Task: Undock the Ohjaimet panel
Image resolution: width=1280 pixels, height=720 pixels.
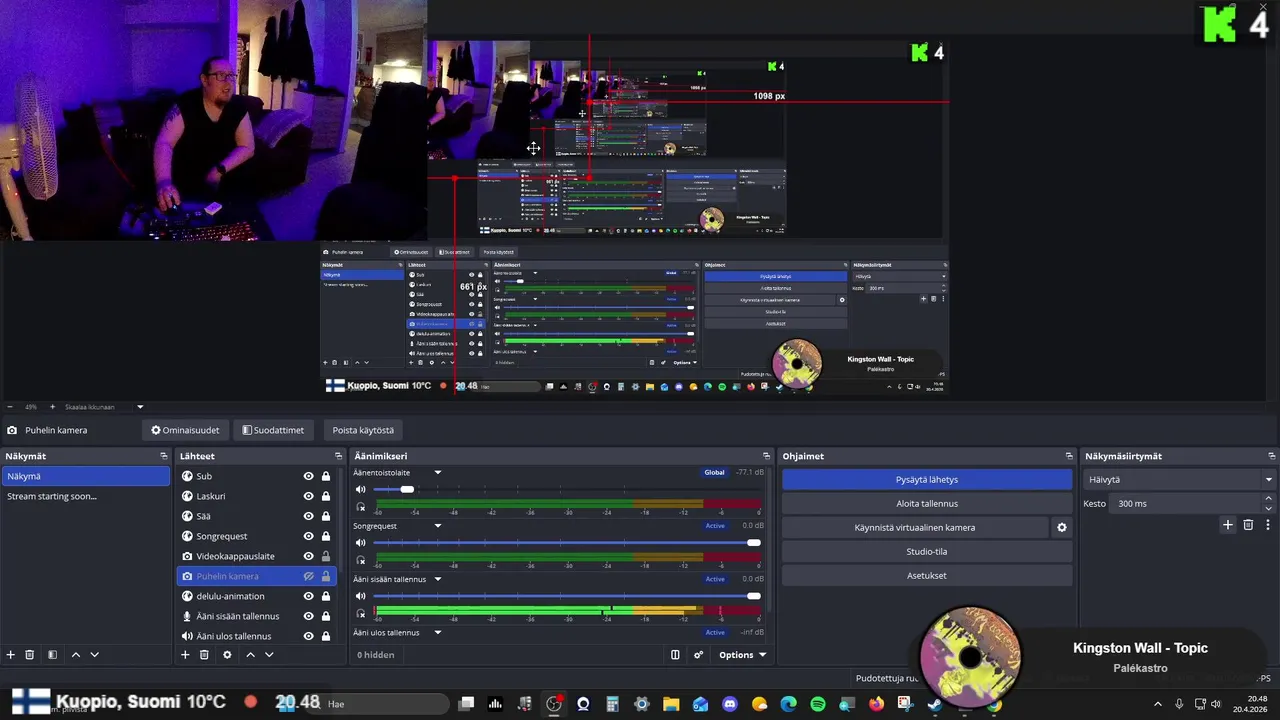Action: (x=1069, y=456)
